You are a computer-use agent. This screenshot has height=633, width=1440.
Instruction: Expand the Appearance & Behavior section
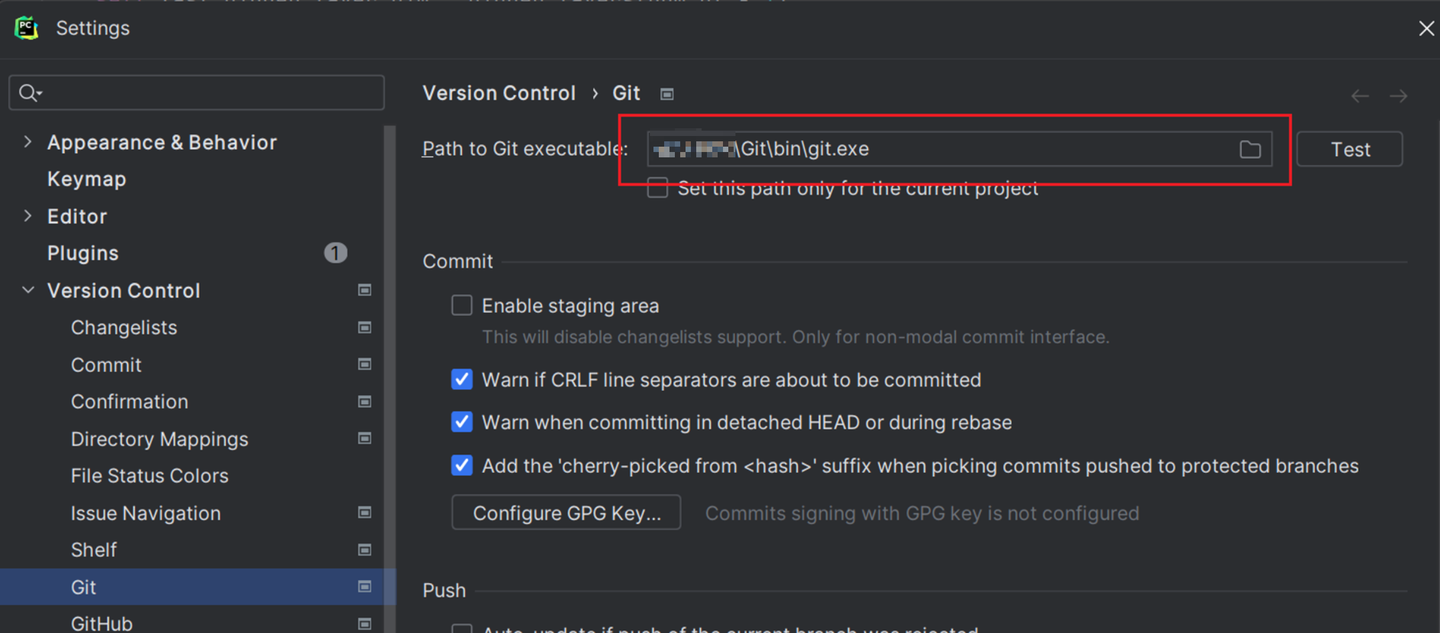tap(28, 142)
